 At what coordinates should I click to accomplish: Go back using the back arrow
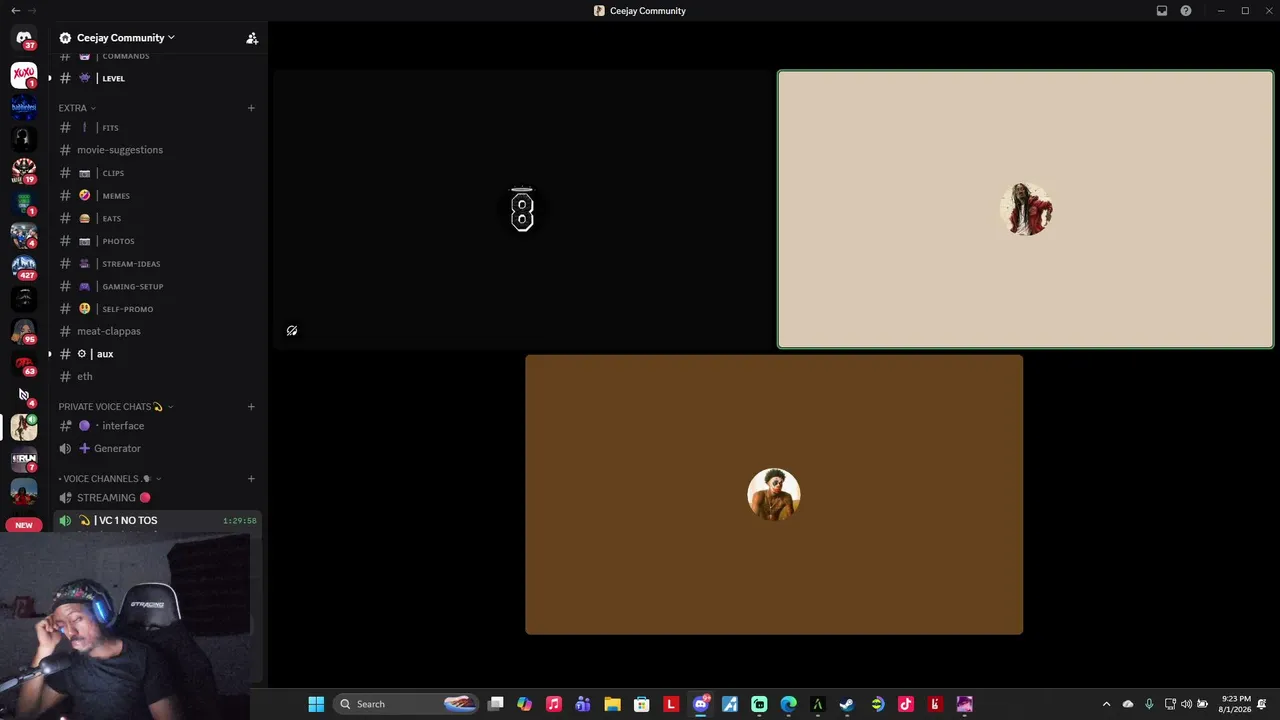point(15,11)
